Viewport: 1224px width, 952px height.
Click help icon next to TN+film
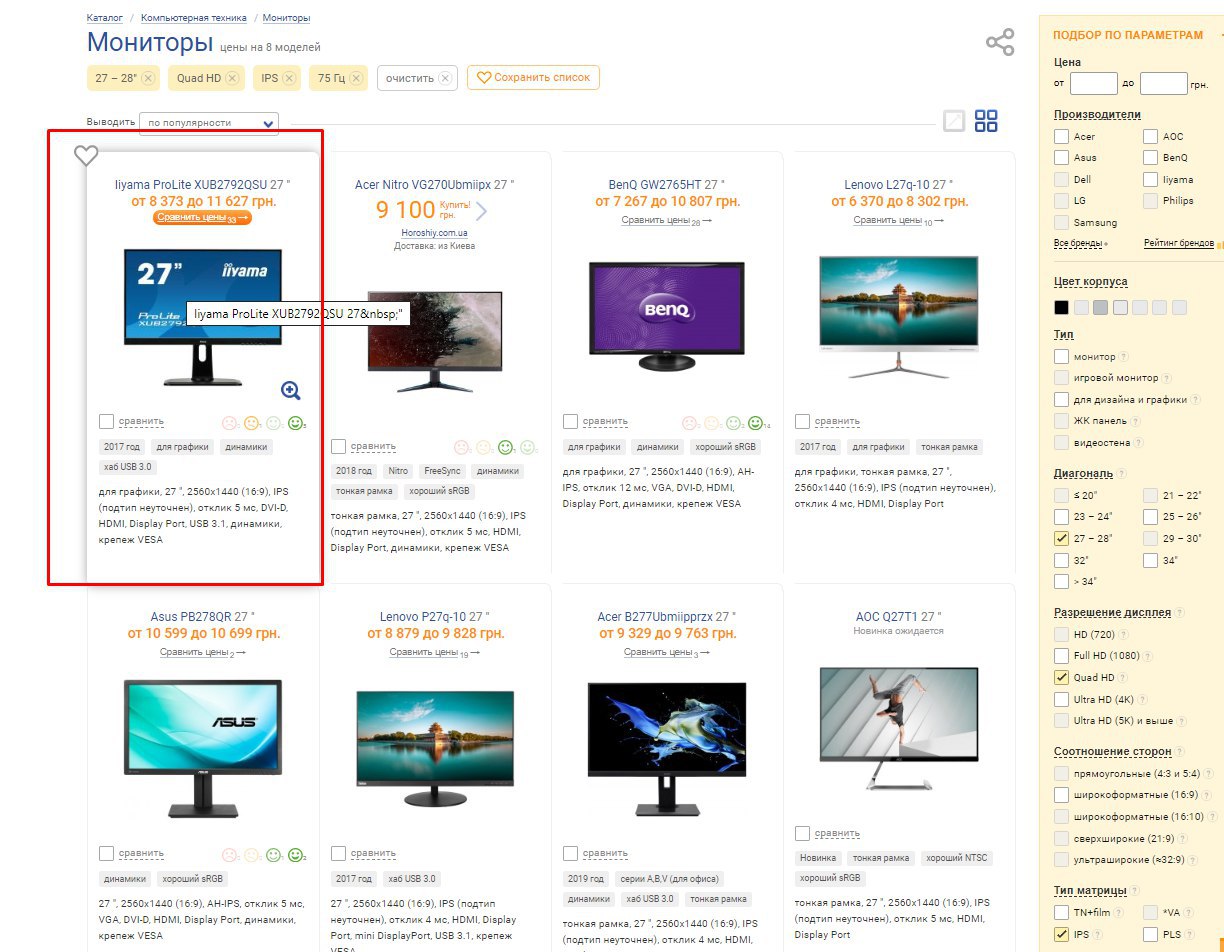point(1118,913)
